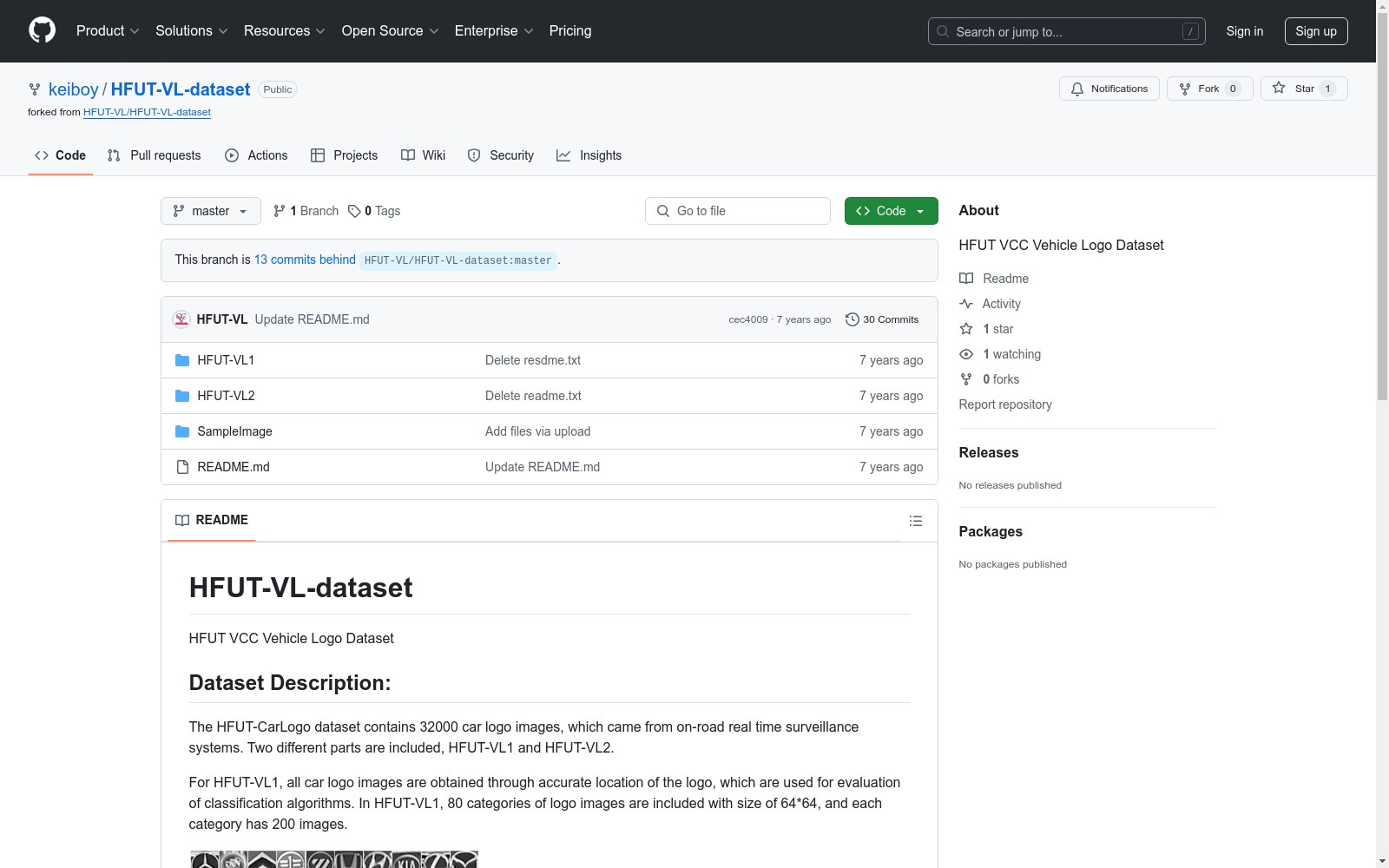This screenshot has width=1389, height=868.
Task: Open the Releases section heading
Action: (x=989, y=452)
